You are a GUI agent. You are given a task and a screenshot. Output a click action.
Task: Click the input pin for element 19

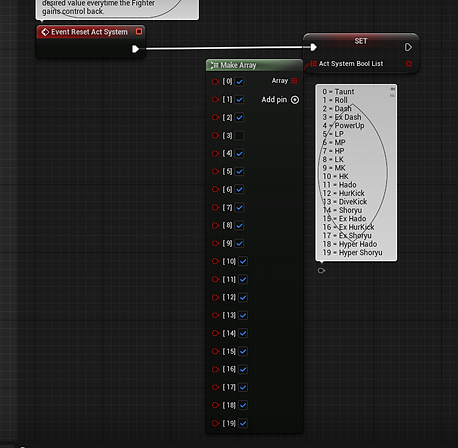pyautogui.click(x=215, y=423)
